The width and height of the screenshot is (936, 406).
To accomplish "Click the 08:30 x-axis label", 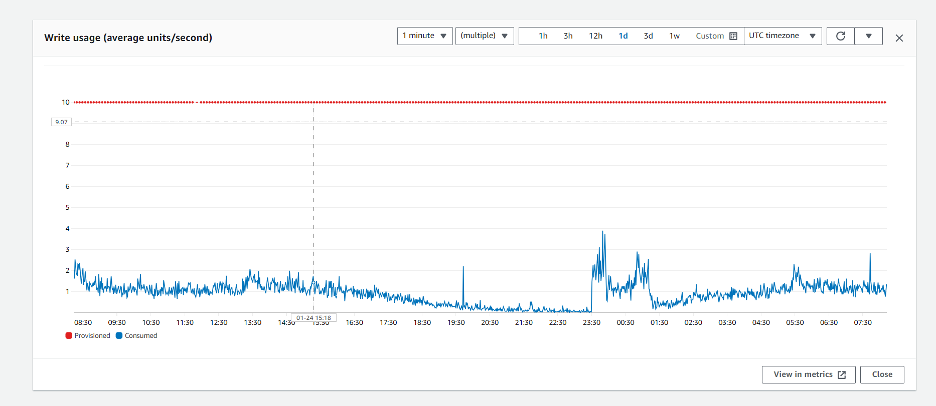I will pyautogui.click(x=82, y=322).
